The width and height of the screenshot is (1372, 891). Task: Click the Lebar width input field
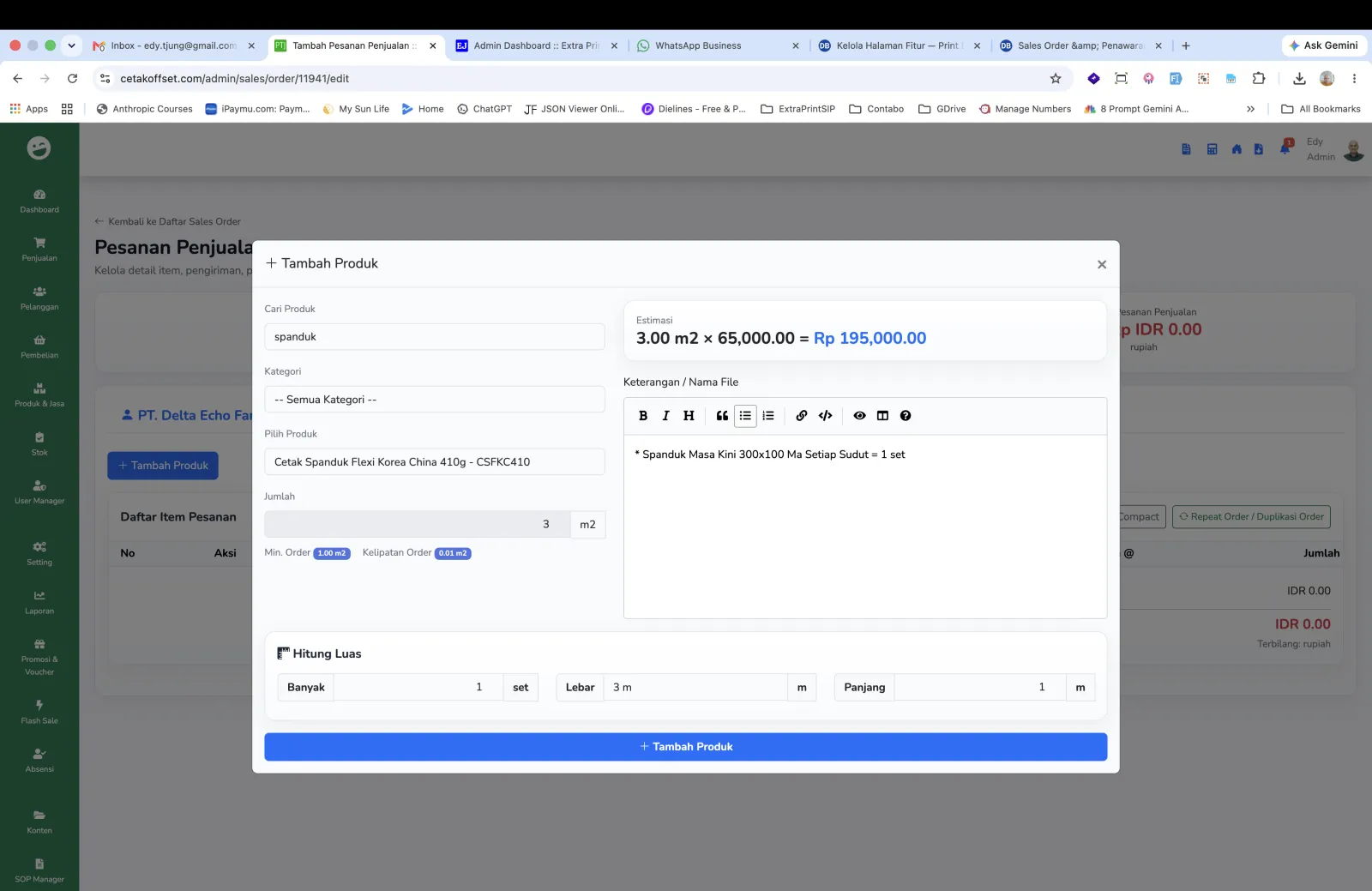[695, 688]
